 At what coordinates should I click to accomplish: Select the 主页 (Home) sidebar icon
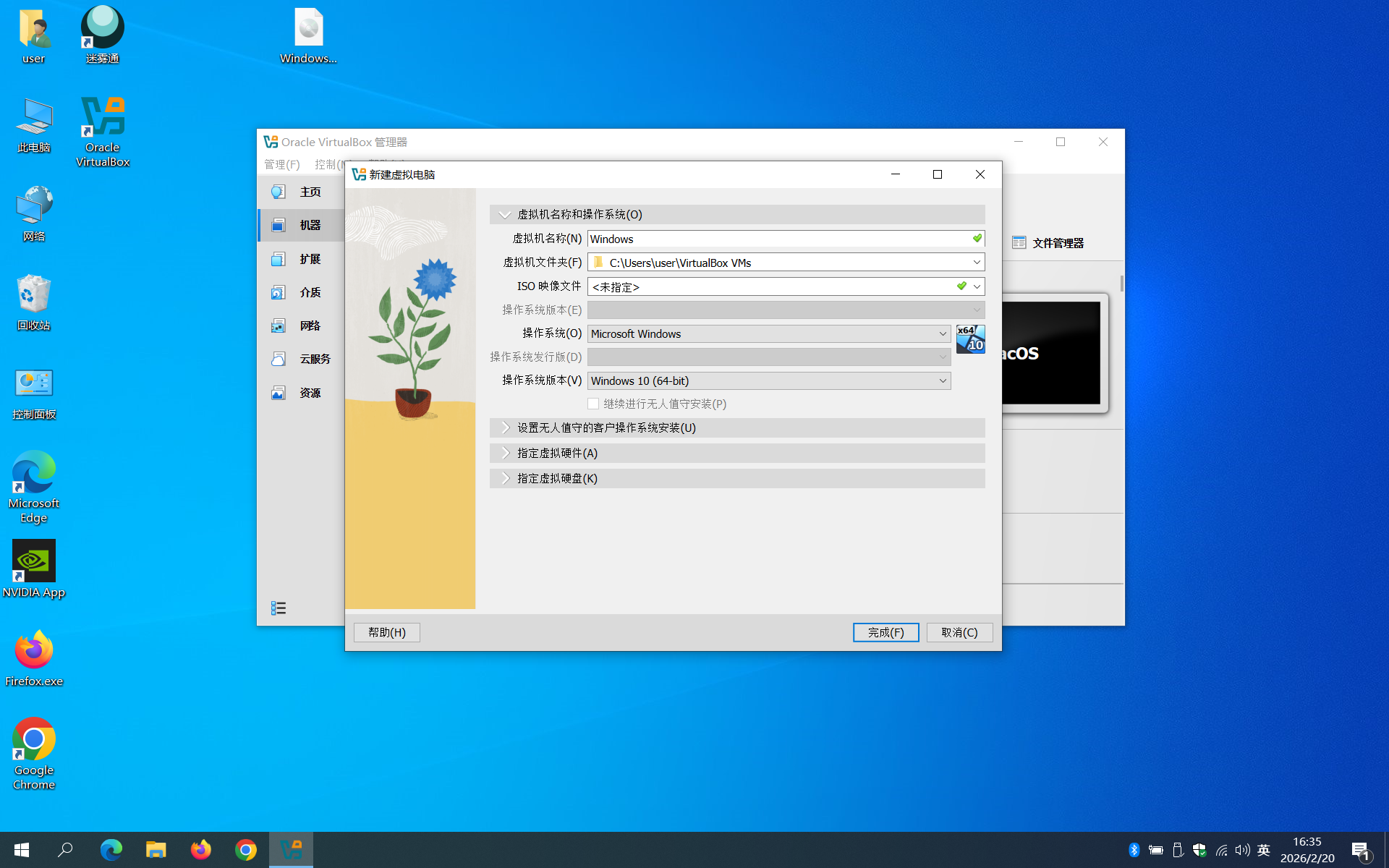click(279, 192)
